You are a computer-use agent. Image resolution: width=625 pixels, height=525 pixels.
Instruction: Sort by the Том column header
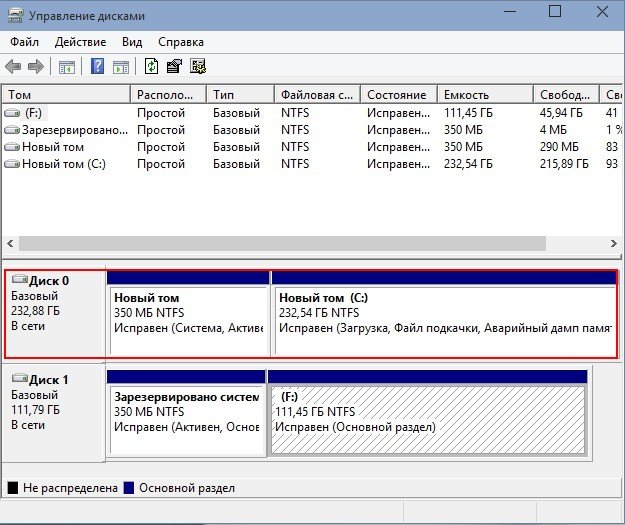66,95
